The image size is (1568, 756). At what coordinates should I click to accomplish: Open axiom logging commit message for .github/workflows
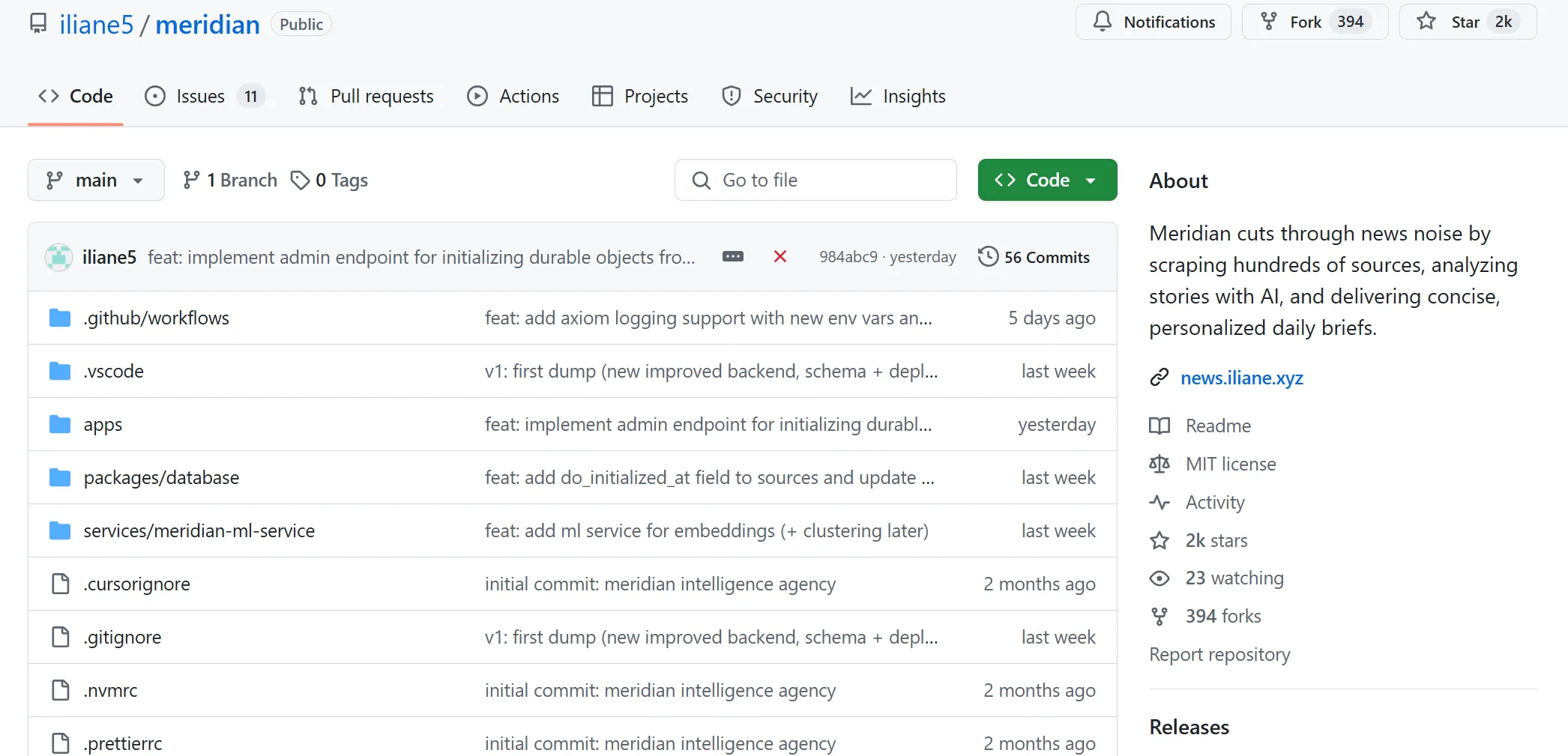(708, 318)
